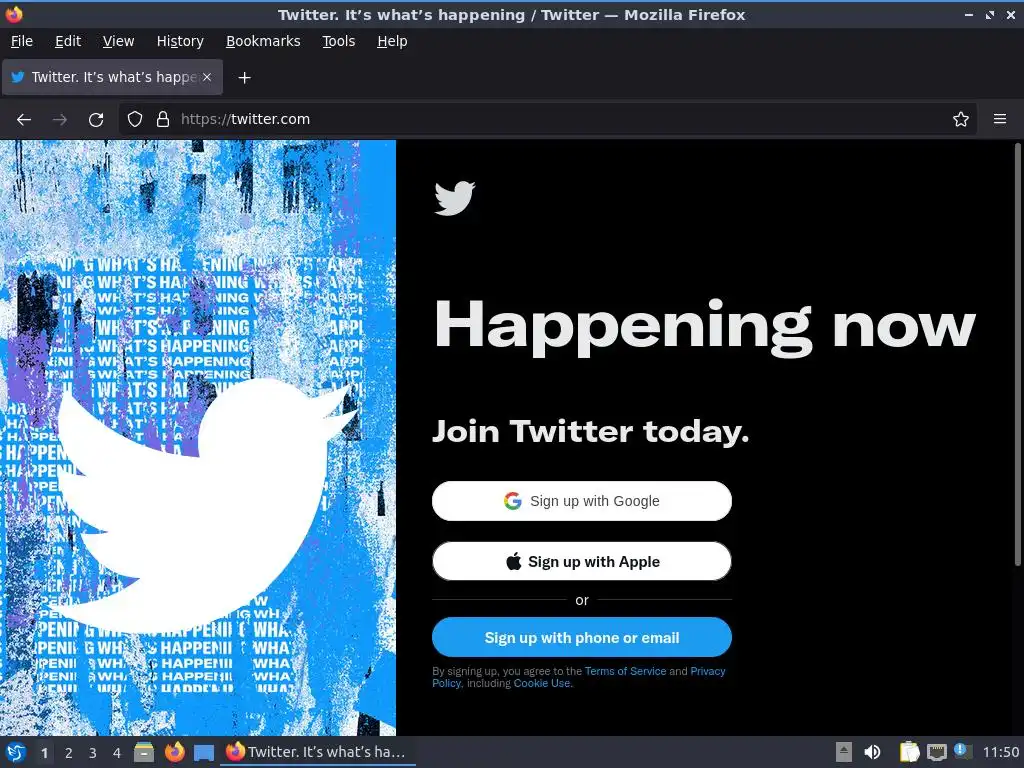The height and width of the screenshot is (768, 1024).
Task: Minimize the Firefox window
Action: (969, 14)
